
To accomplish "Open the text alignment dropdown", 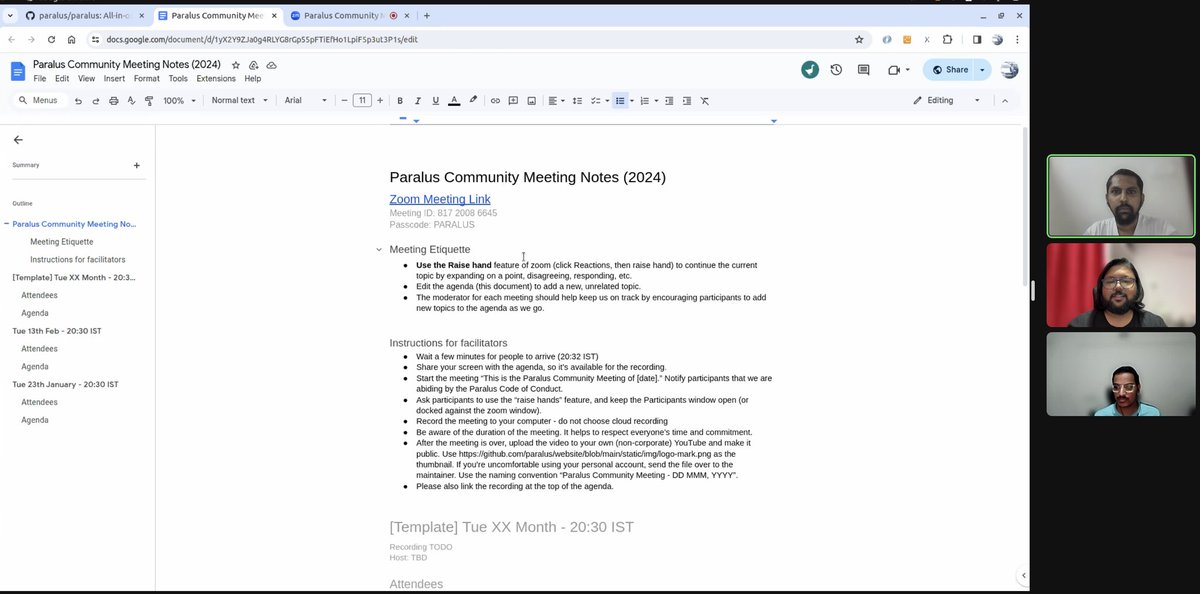I will tap(556, 101).
